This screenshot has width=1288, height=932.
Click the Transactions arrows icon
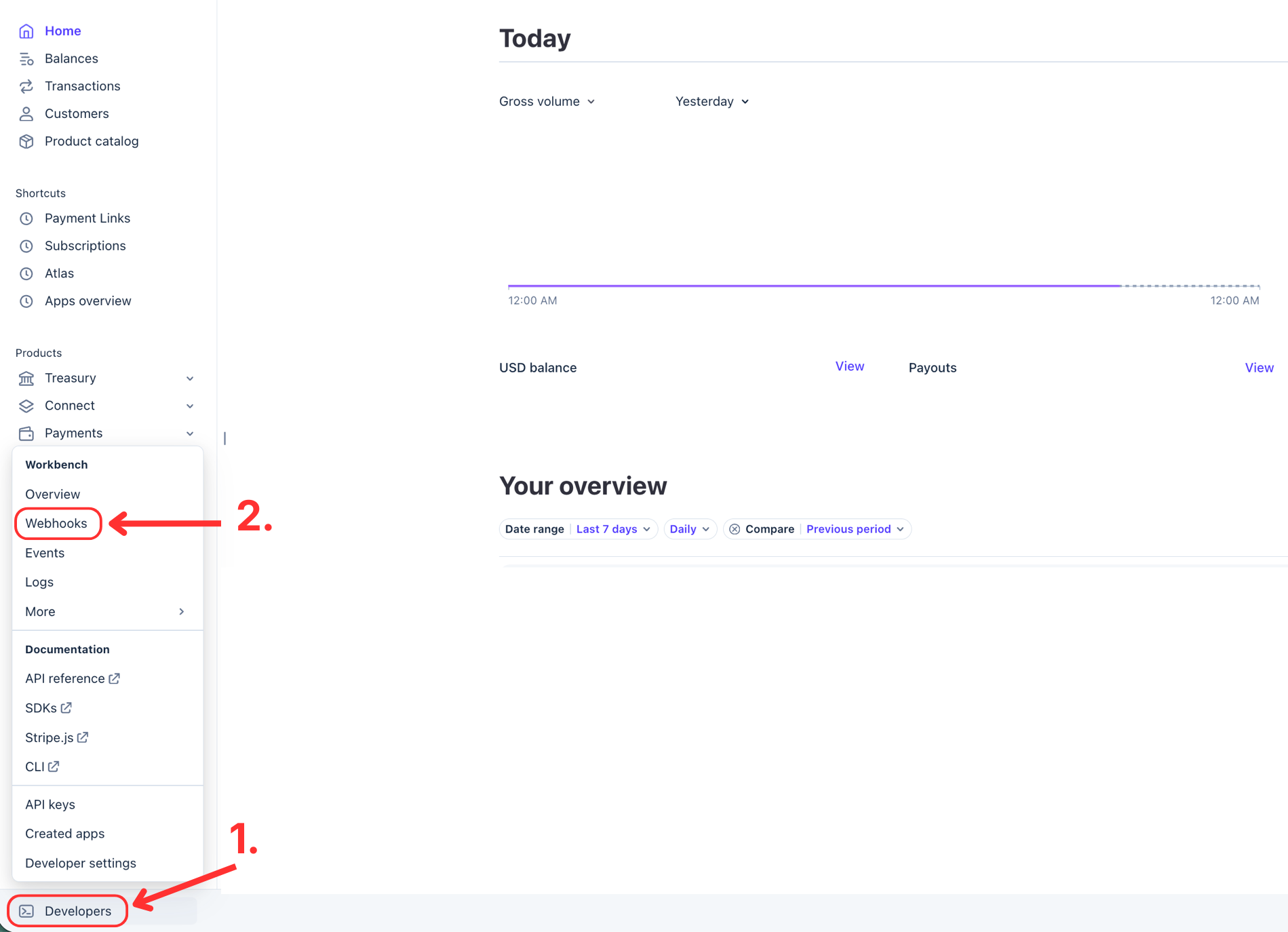coord(26,86)
